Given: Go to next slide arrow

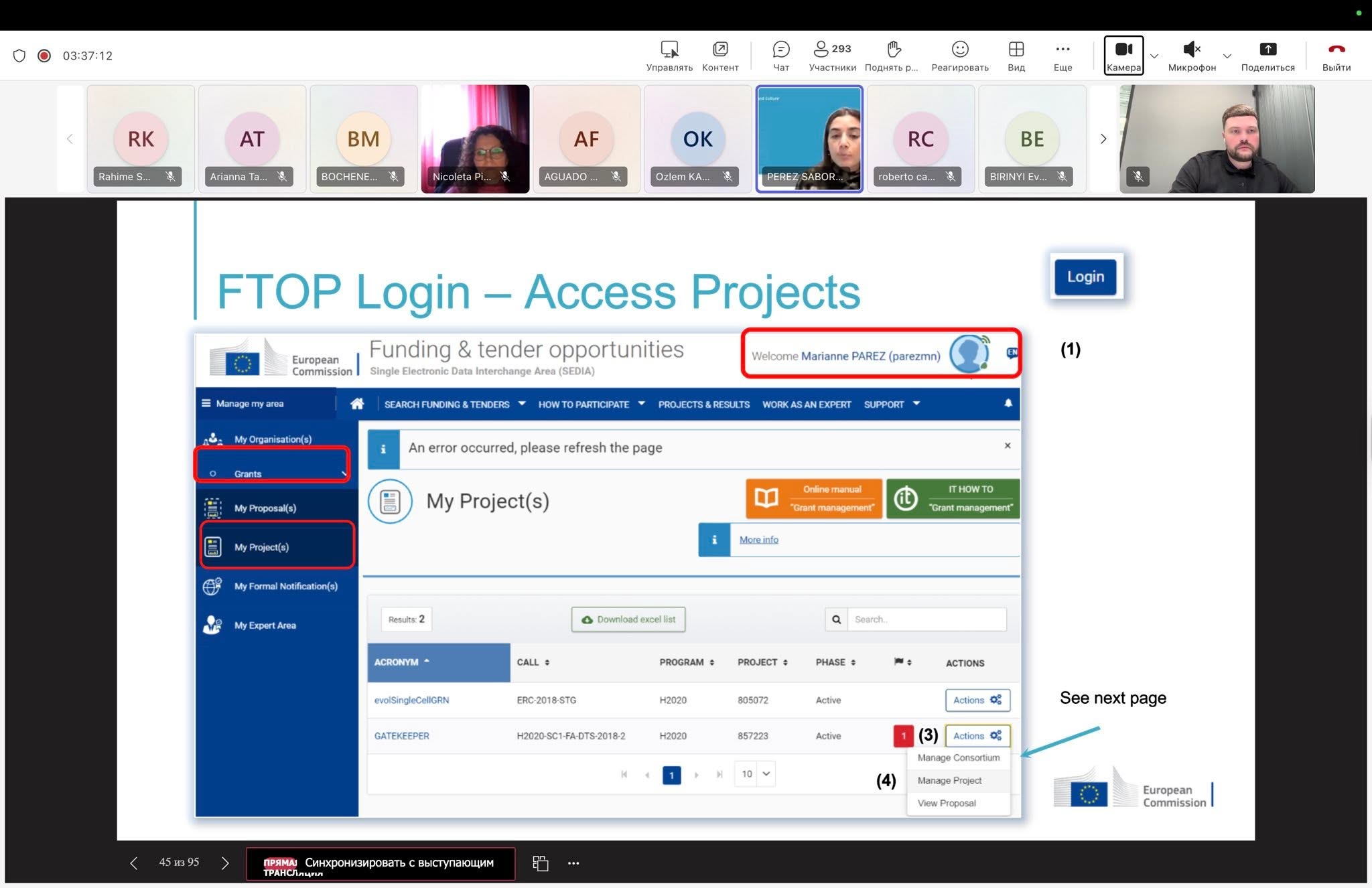Looking at the screenshot, I should (225, 863).
